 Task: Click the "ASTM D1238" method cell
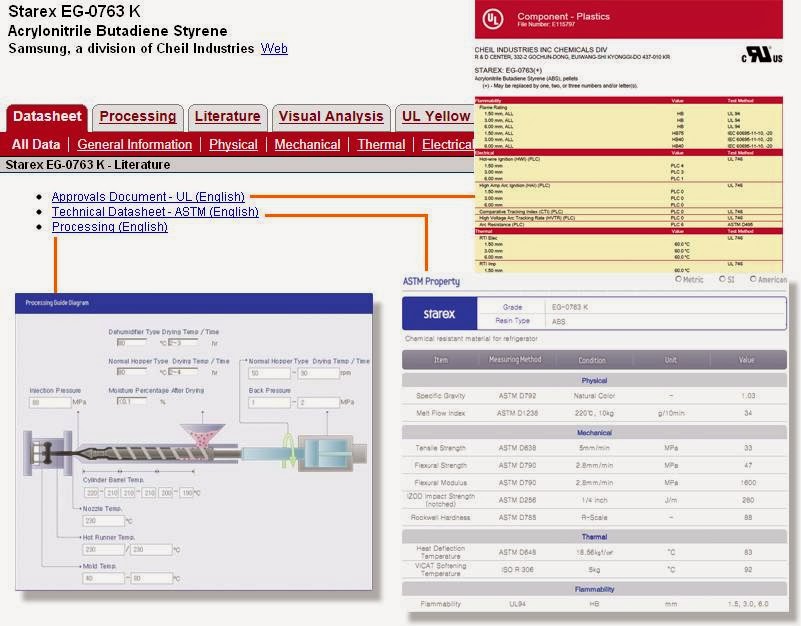tap(517, 413)
